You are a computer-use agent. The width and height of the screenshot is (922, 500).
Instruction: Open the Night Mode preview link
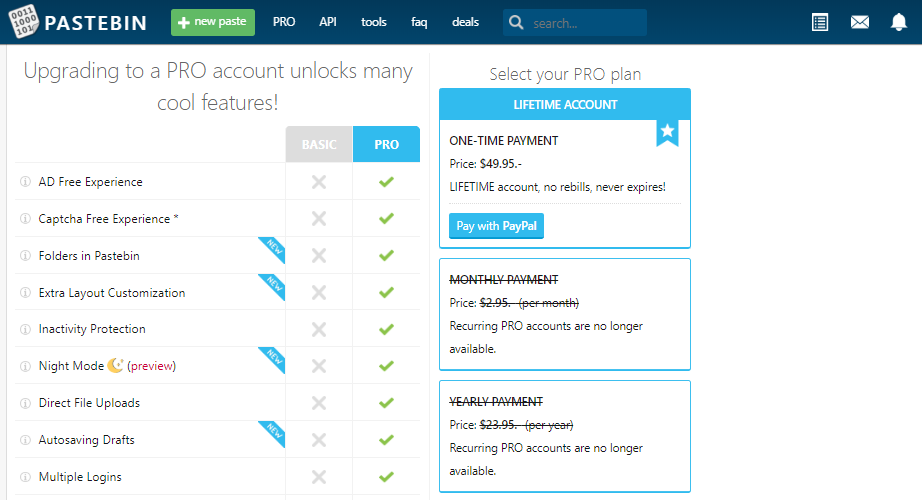pos(152,366)
